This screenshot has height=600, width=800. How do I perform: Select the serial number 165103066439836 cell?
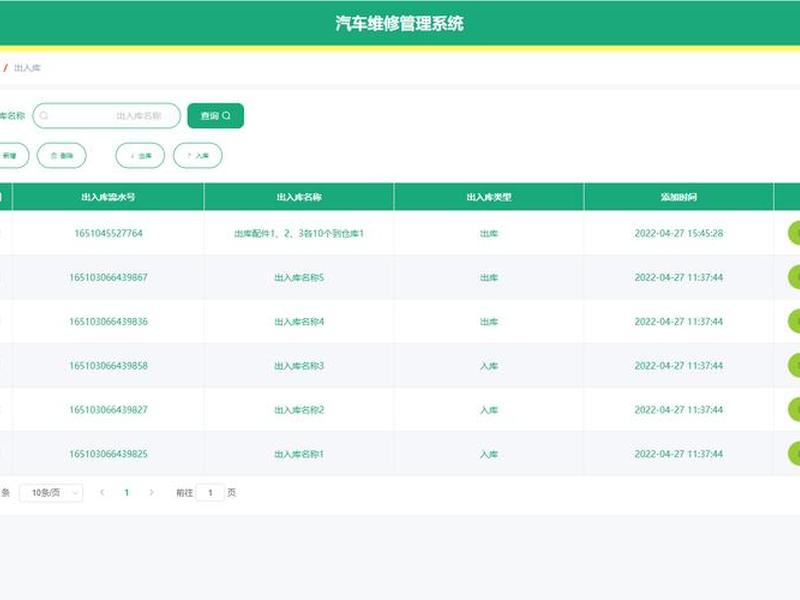coord(108,321)
